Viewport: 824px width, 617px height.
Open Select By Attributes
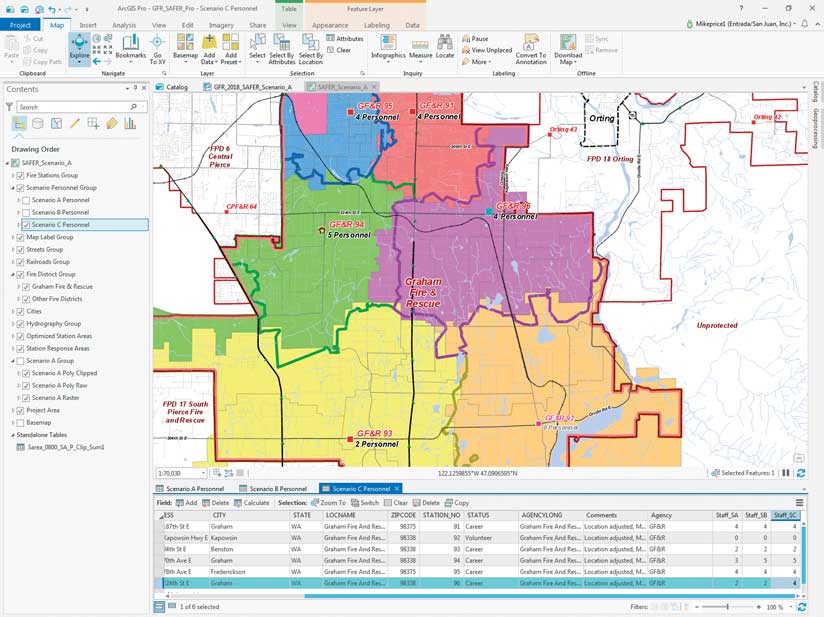tap(282, 49)
